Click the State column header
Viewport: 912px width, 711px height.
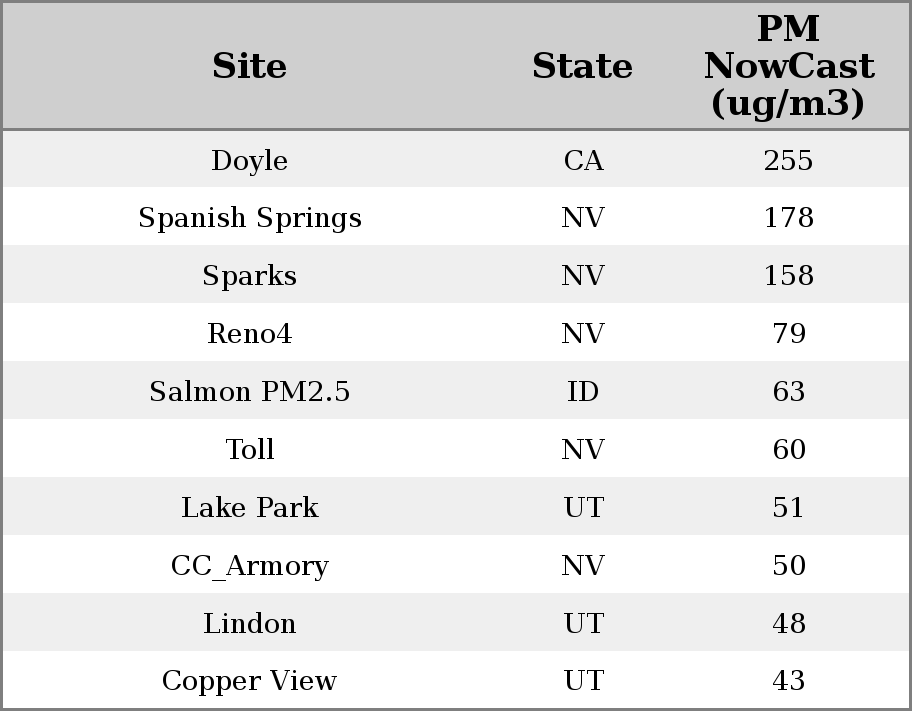582,67
